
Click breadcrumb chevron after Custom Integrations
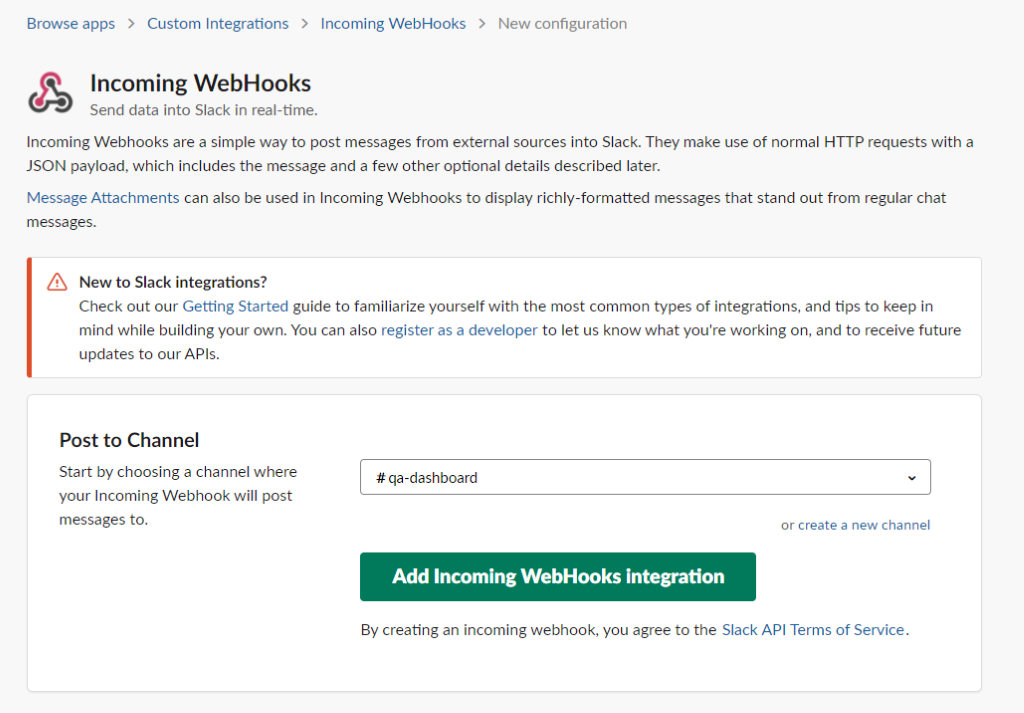[305, 24]
